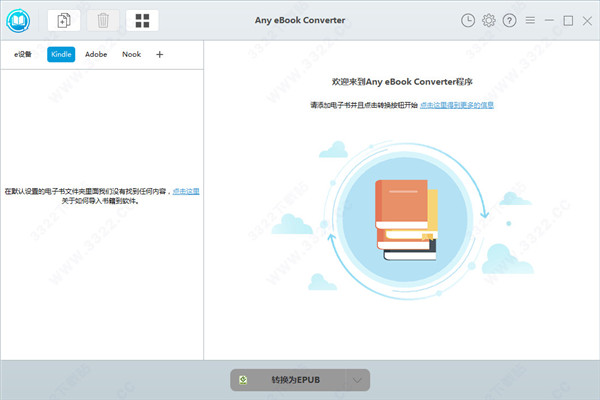Switch to the Nook tab
Viewport: 600px width, 400px height.
tap(131, 54)
